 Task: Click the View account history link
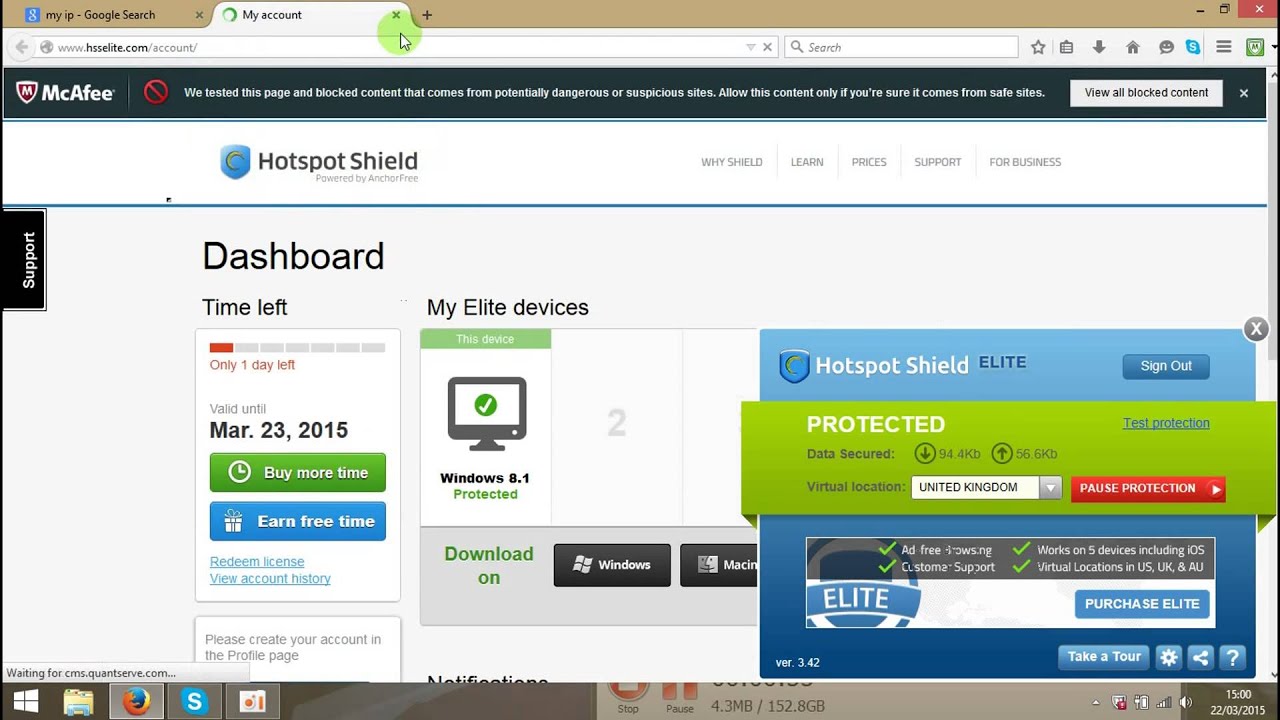coord(270,579)
